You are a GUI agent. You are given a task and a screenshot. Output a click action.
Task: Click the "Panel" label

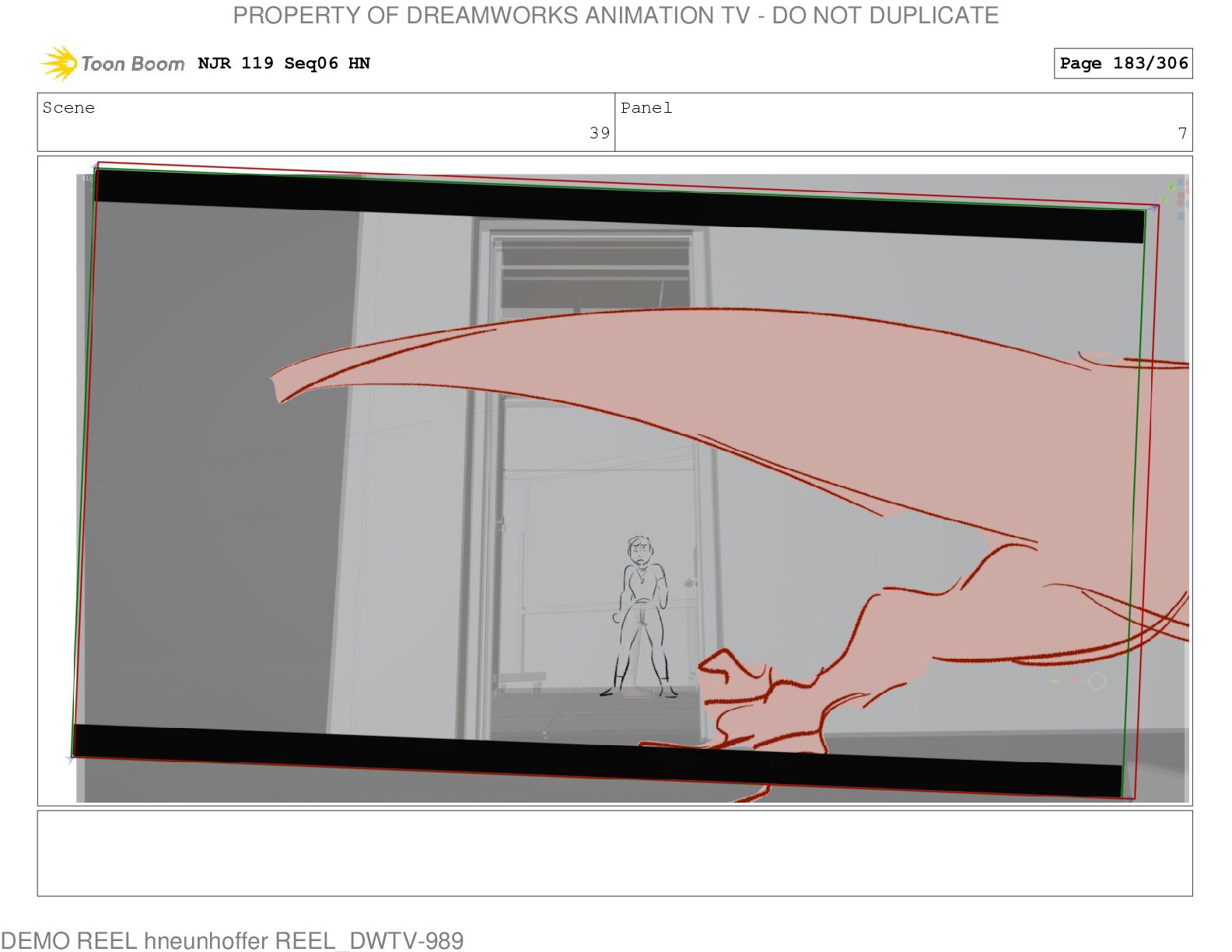(x=646, y=107)
